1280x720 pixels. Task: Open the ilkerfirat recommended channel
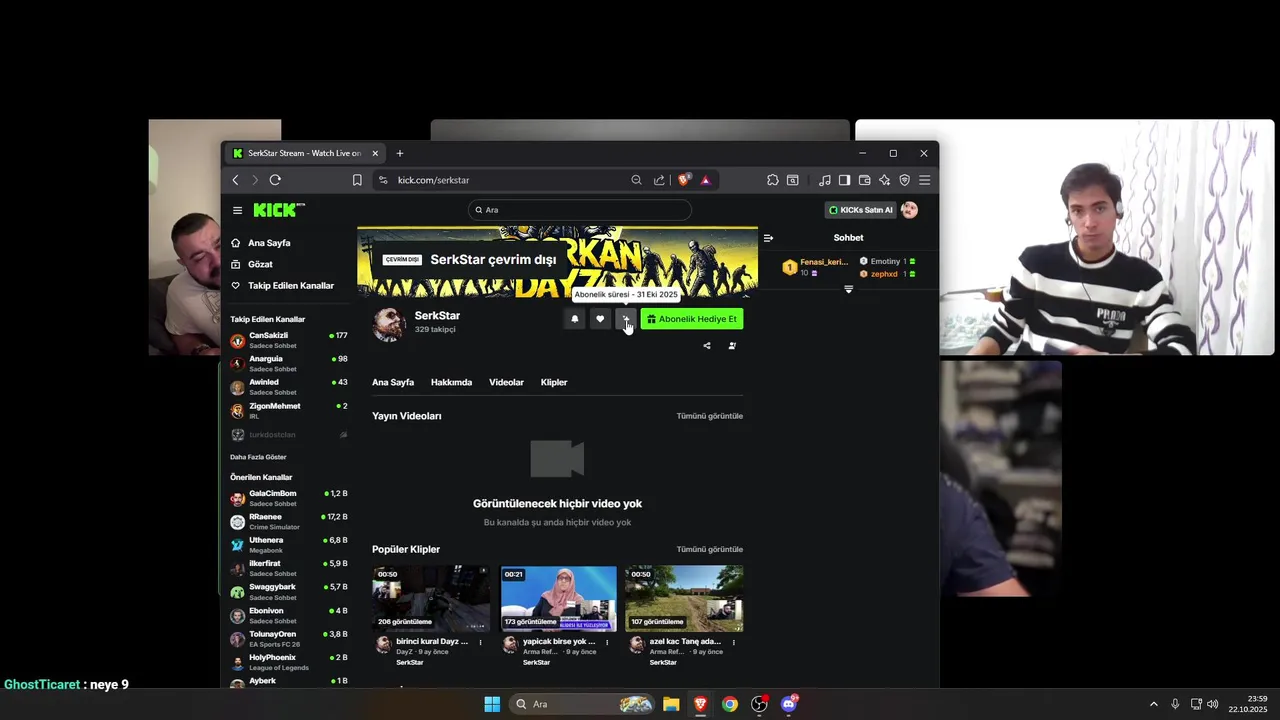pos(289,568)
